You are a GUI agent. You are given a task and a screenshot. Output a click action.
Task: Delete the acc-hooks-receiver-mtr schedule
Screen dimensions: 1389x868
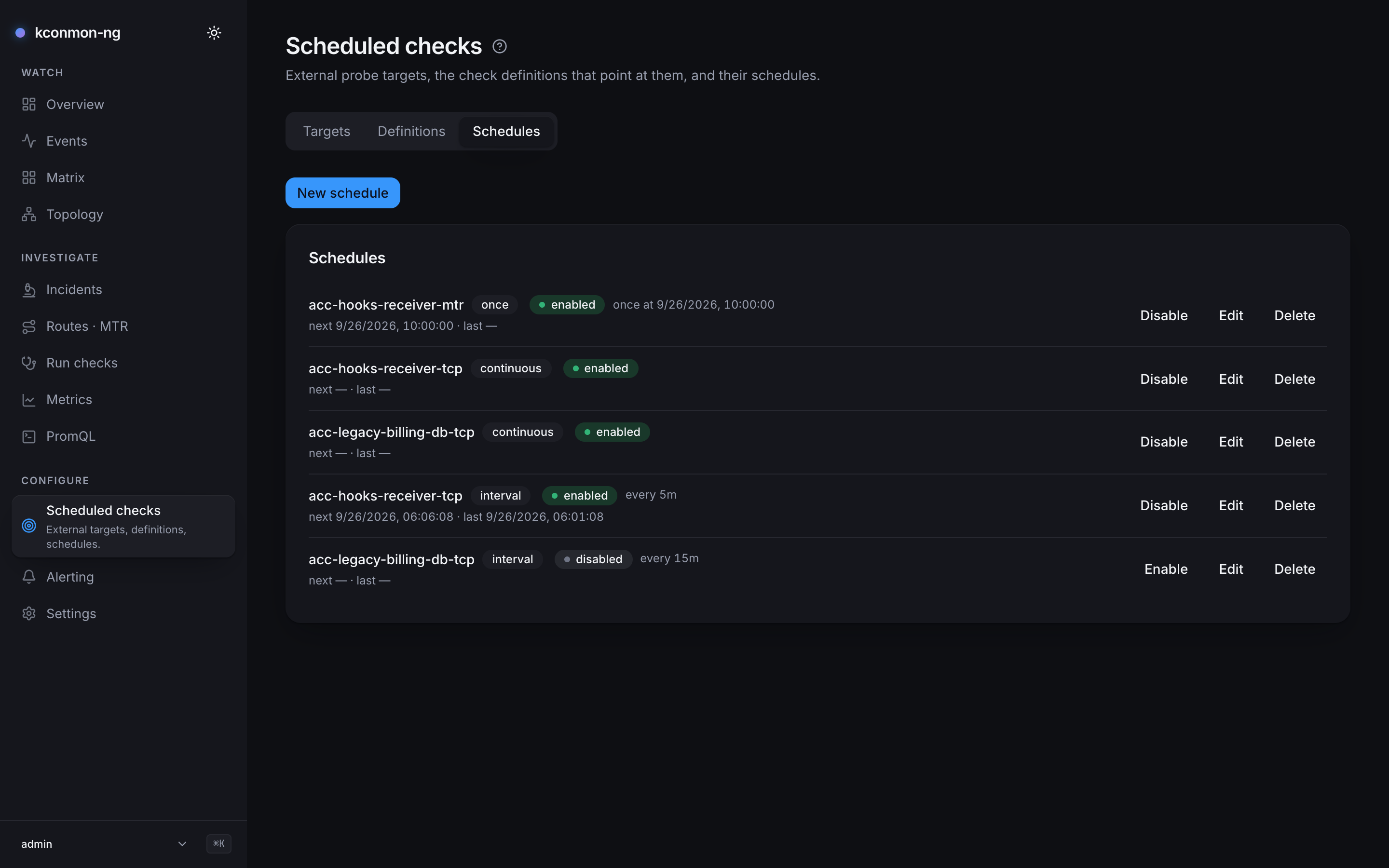pos(1294,315)
